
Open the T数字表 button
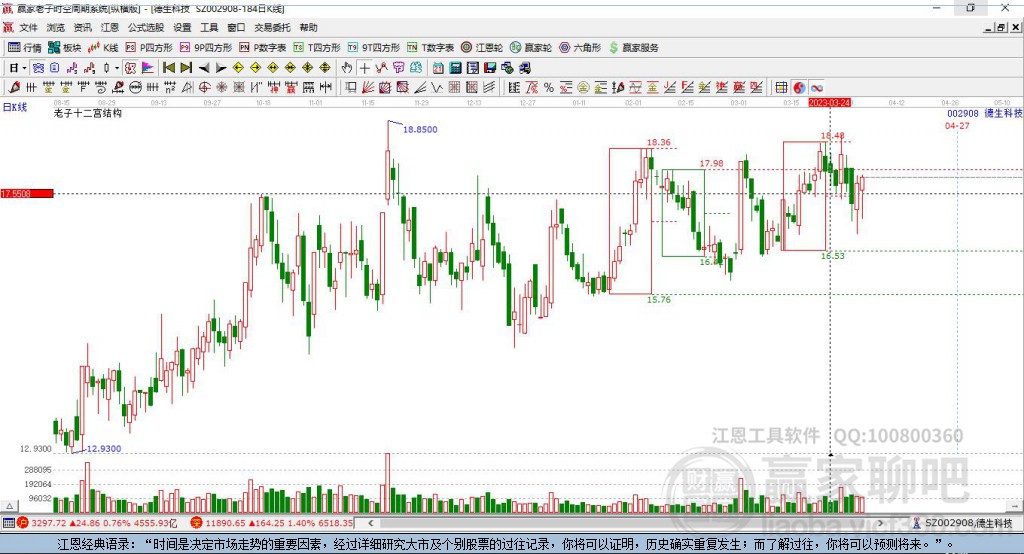click(x=430, y=48)
